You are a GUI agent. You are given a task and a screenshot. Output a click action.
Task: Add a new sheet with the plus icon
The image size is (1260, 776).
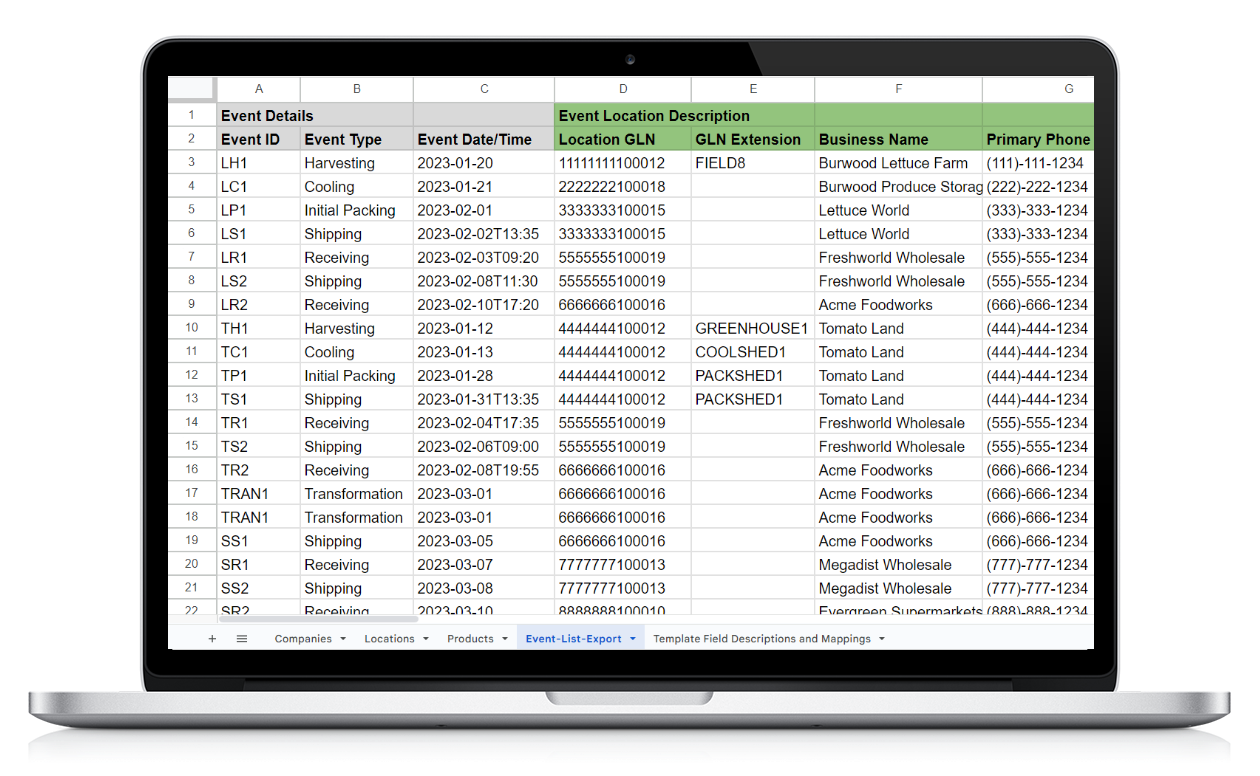pos(212,638)
